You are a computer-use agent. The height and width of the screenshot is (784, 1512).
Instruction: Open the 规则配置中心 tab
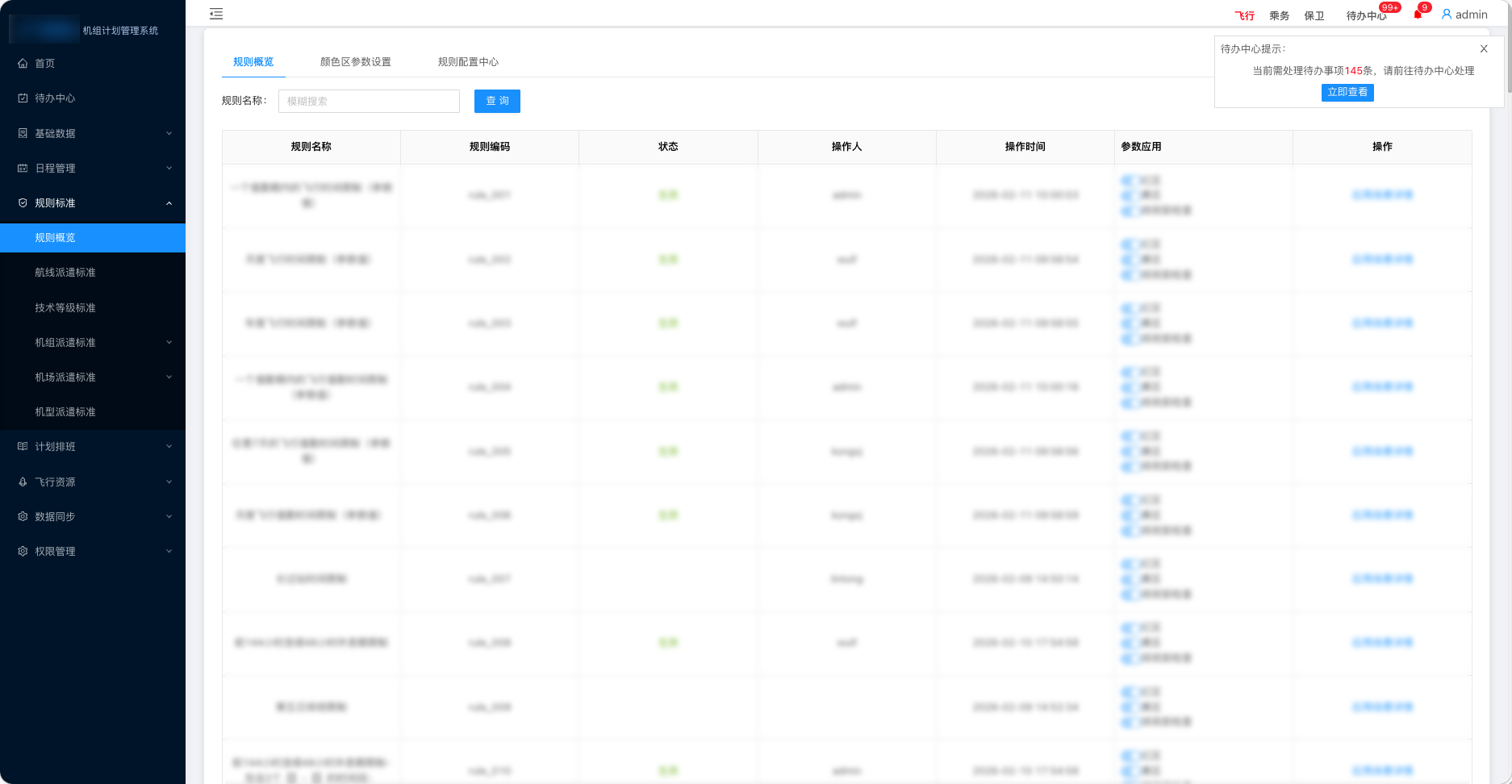[467, 60]
